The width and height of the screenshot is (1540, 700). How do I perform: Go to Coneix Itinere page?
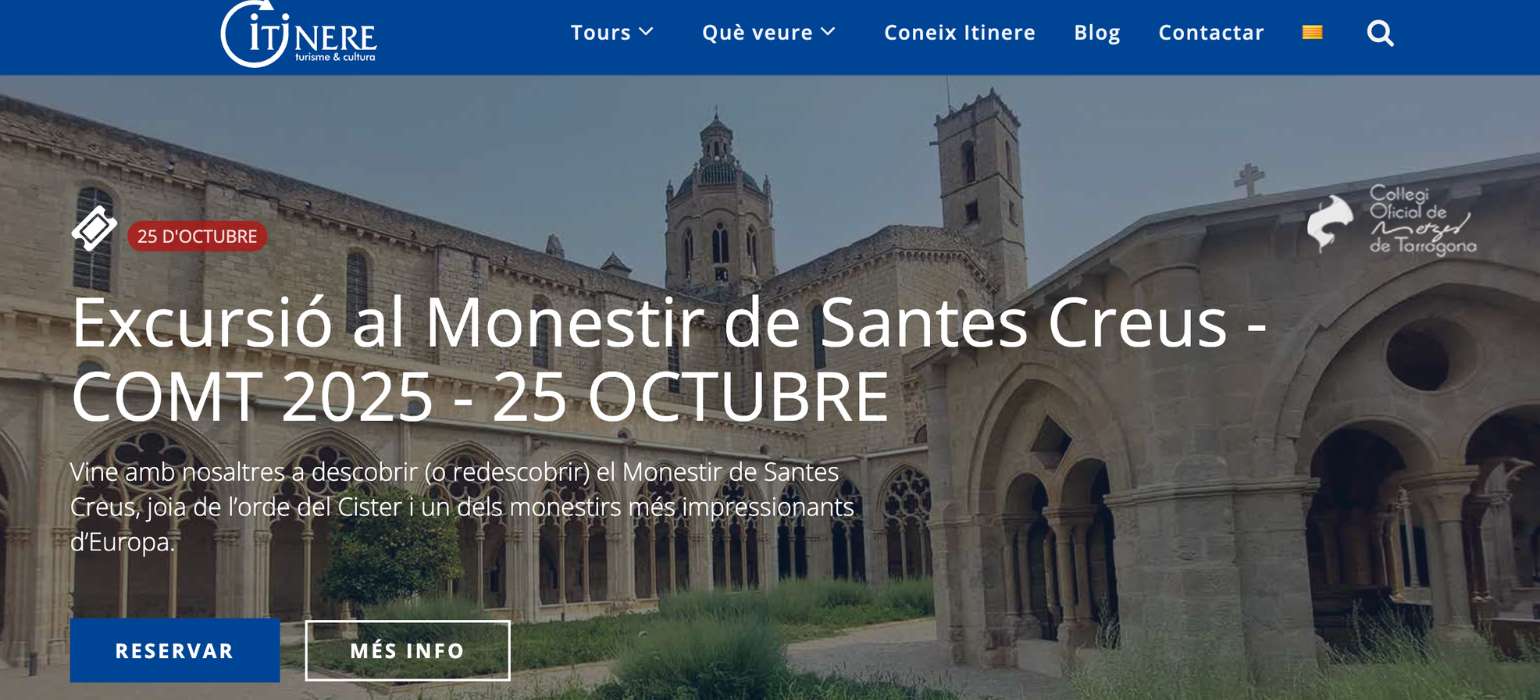point(959,32)
